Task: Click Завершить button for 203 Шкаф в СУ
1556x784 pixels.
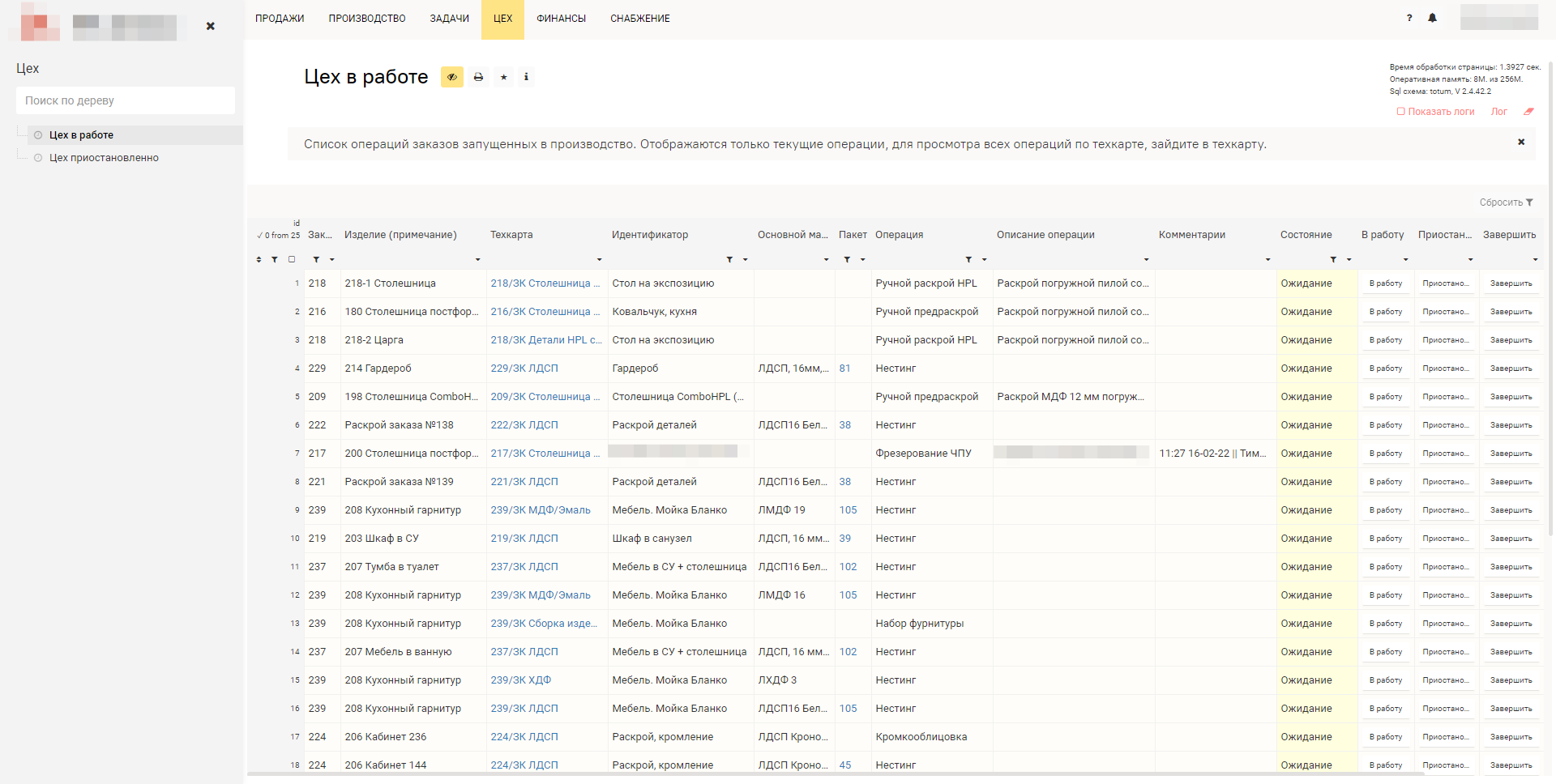Action: pyautogui.click(x=1511, y=539)
